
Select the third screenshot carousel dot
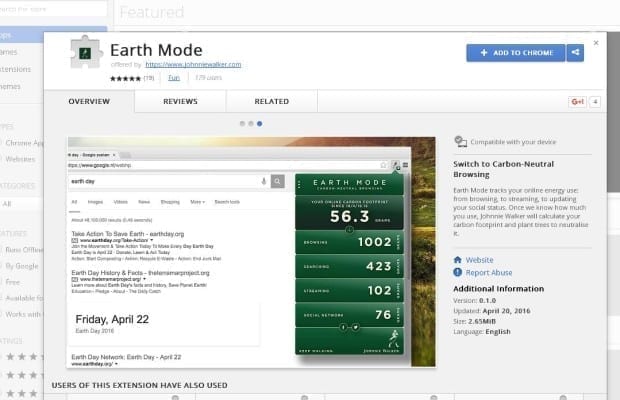tap(259, 124)
